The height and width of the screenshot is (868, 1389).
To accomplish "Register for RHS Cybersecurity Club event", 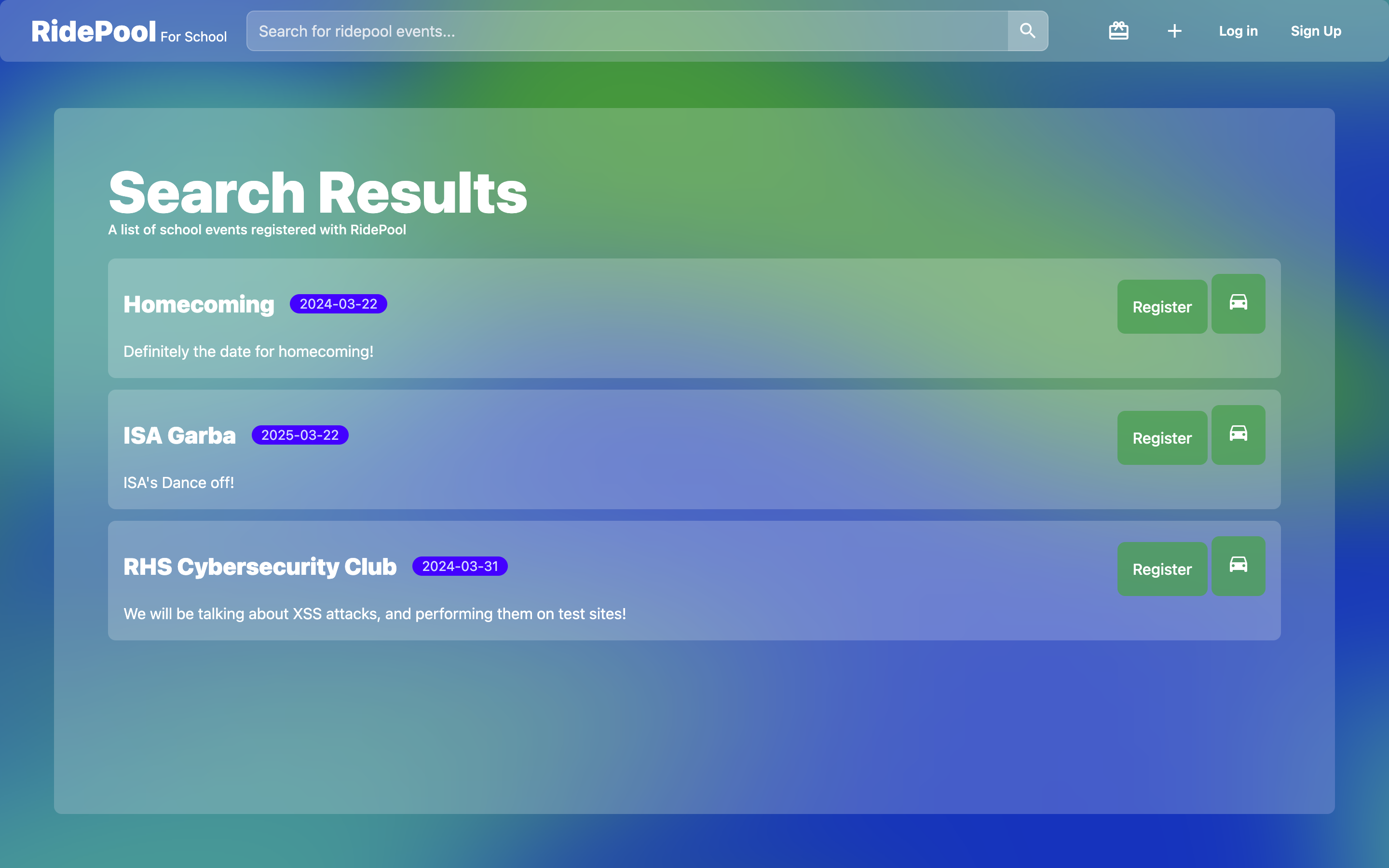I will [1162, 569].
